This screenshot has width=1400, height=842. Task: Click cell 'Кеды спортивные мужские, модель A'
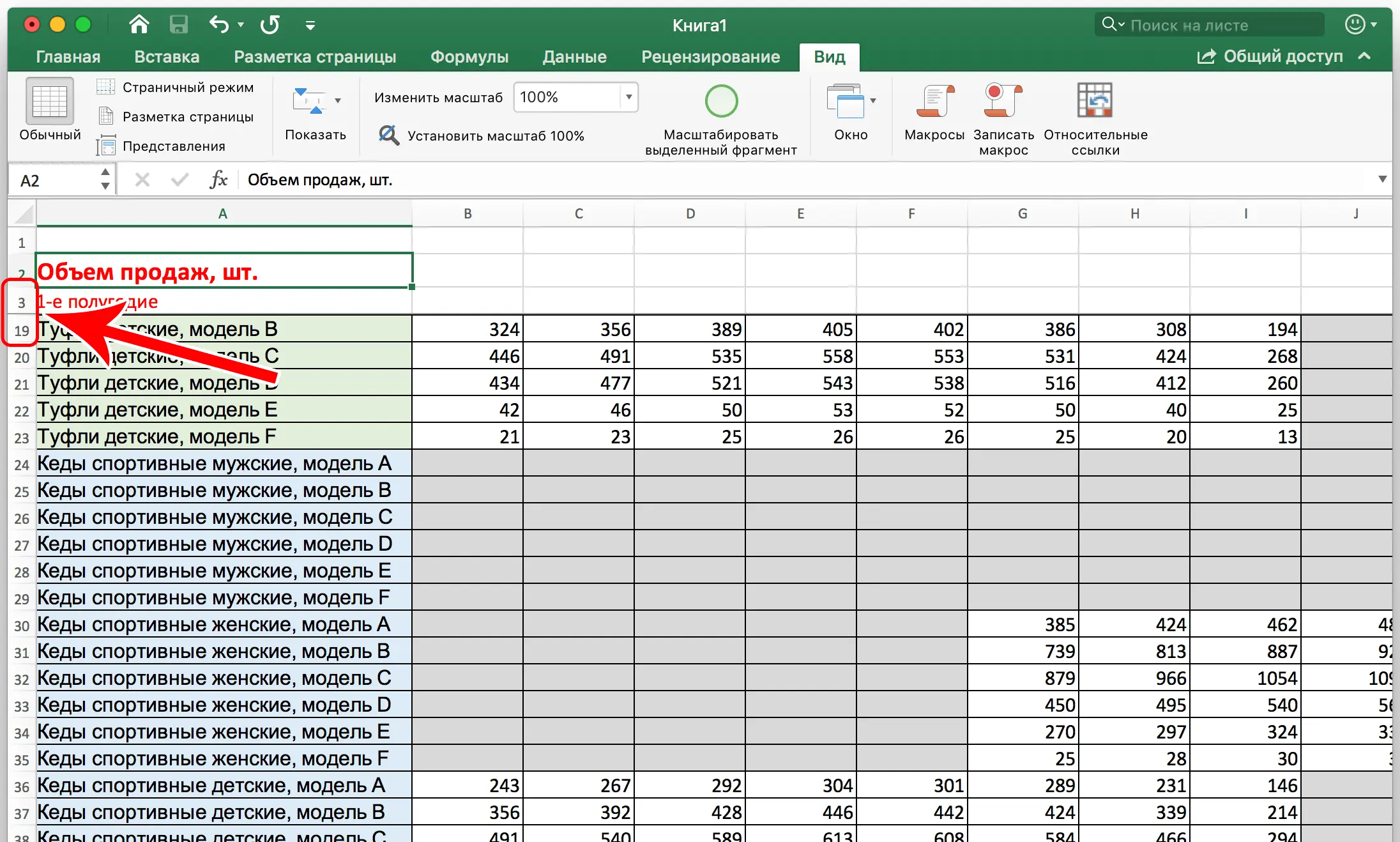click(x=224, y=463)
